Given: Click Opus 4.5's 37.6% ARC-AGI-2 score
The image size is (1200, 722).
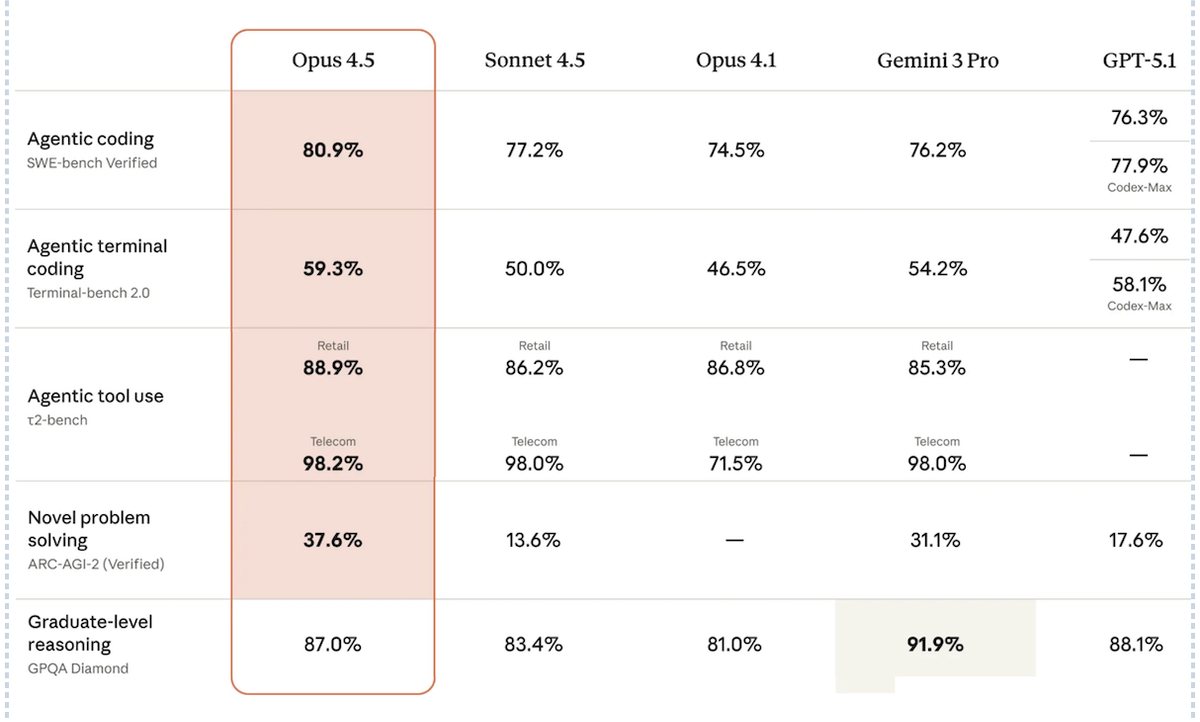Looking at the screenshot, I should [333, 540].
